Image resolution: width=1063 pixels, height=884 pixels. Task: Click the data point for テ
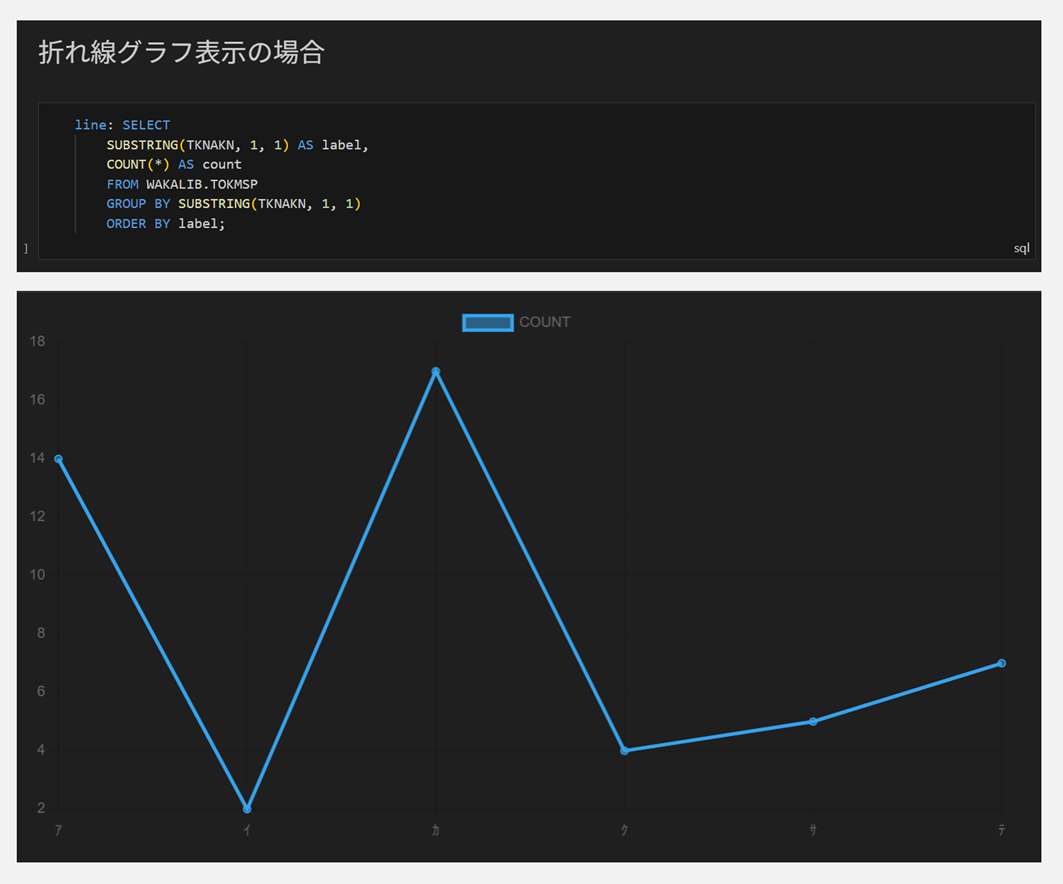[1001, 663]
